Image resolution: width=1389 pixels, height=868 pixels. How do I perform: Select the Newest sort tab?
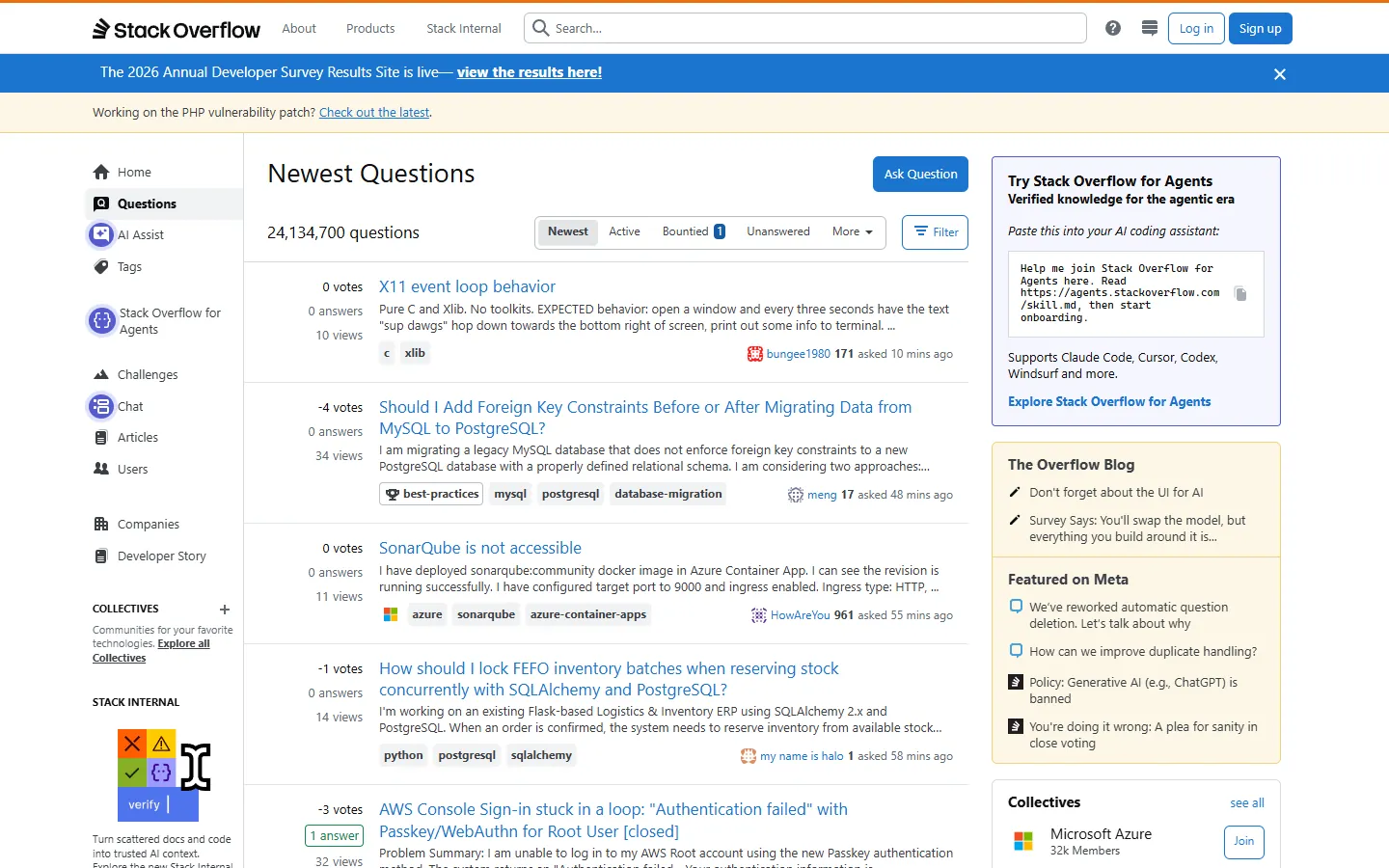(567, 231)
